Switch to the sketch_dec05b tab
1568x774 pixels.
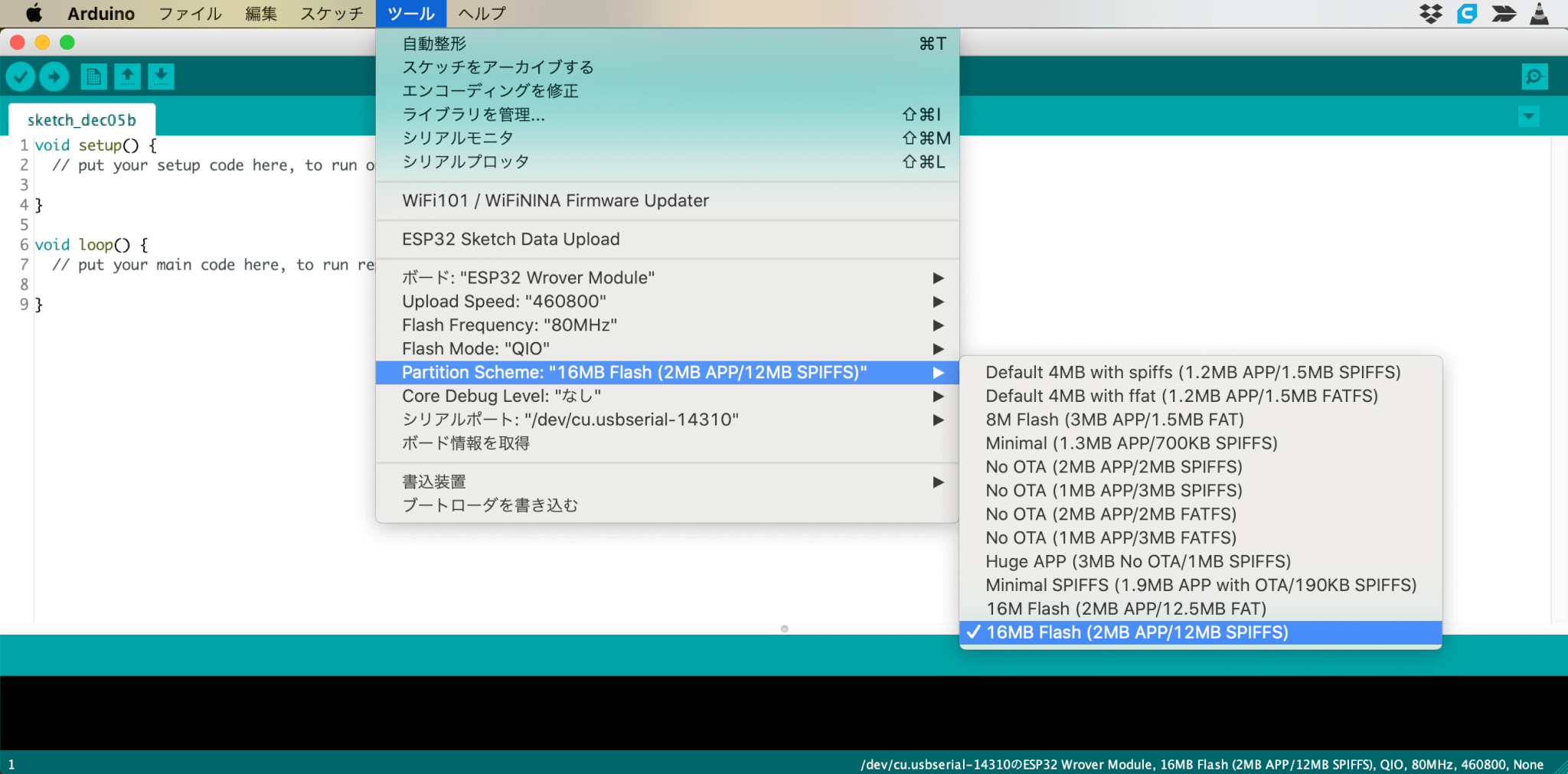tap(82, 120)
